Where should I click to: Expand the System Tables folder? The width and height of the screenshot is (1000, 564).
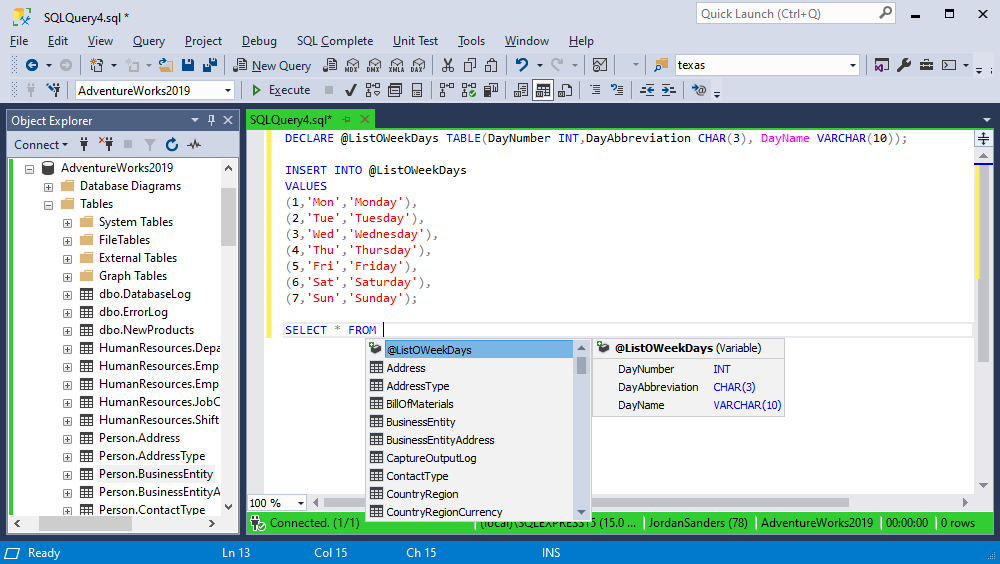click(x=67, y=222)
